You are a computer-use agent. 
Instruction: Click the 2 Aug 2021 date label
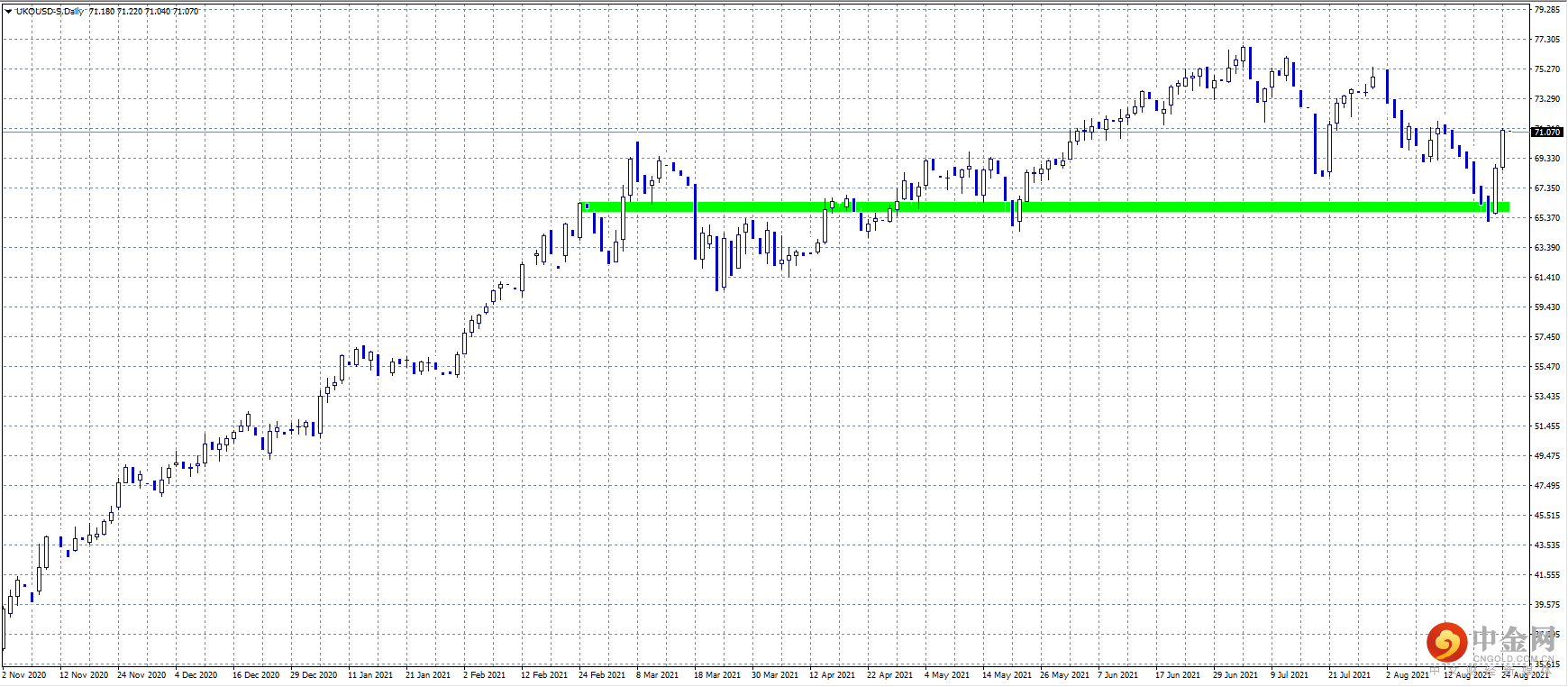1408,675
